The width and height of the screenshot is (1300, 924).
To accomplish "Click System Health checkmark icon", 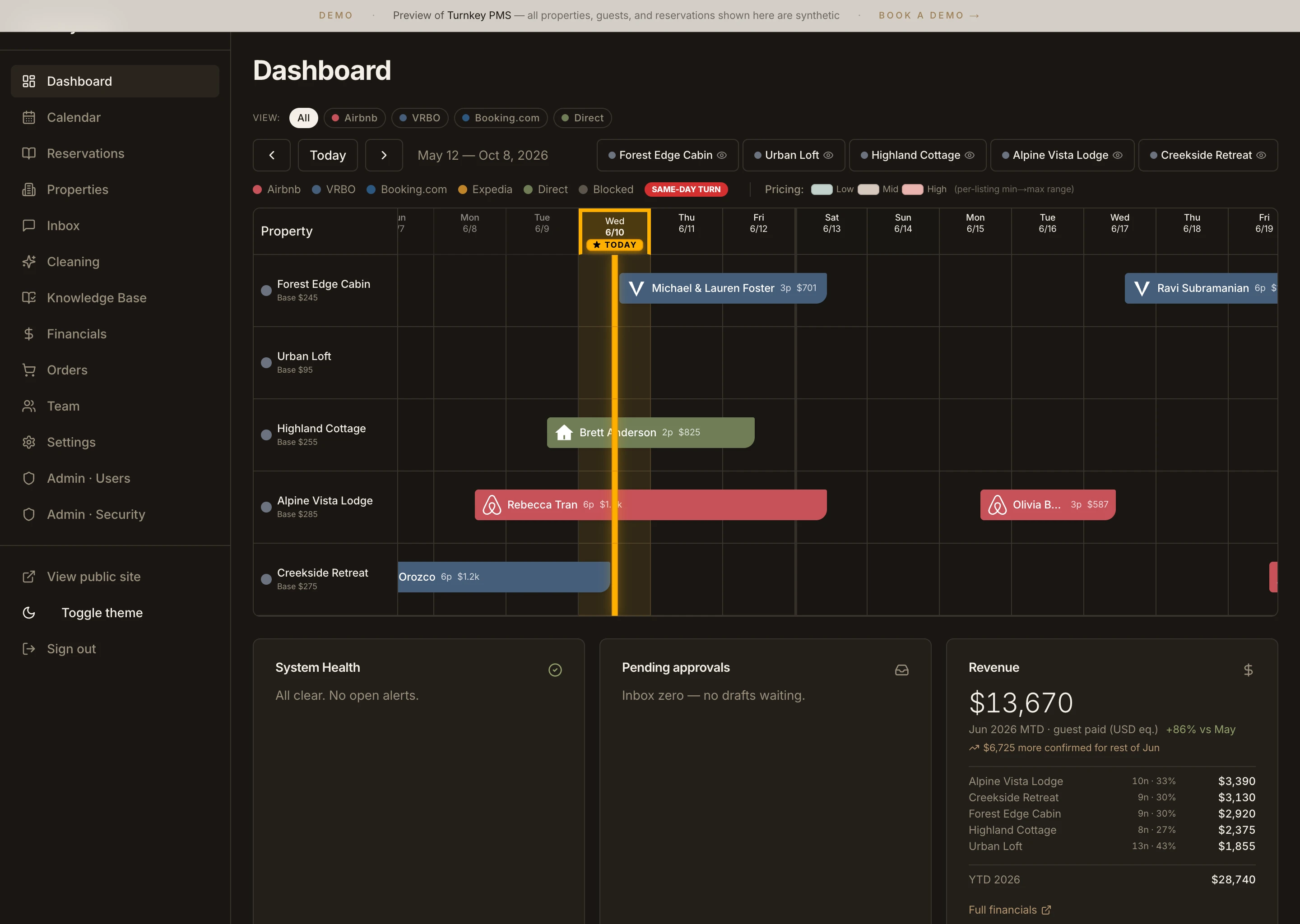I will [x=555, y=670].
